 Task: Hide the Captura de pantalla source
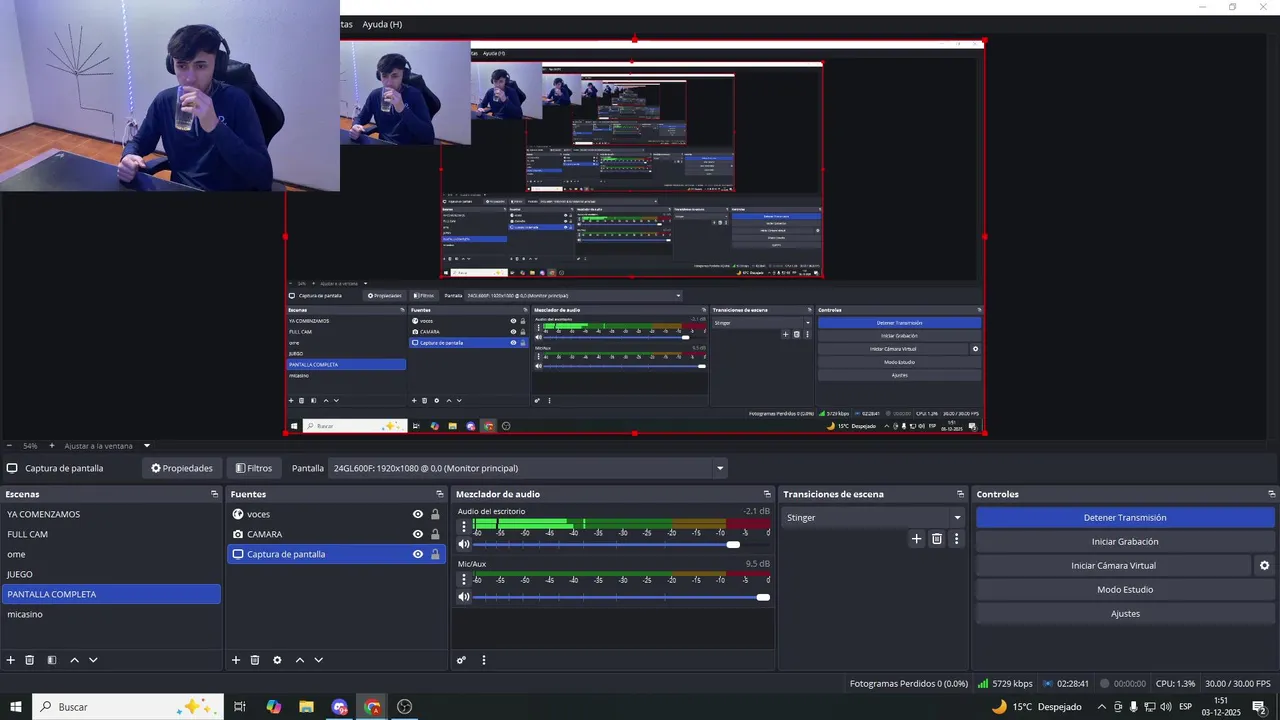[x=418, y=554]
